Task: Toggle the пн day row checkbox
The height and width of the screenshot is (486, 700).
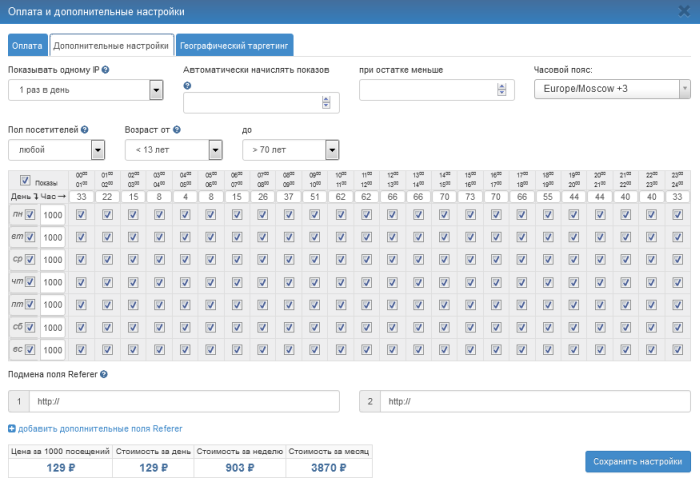Action: tap(29, 213)
